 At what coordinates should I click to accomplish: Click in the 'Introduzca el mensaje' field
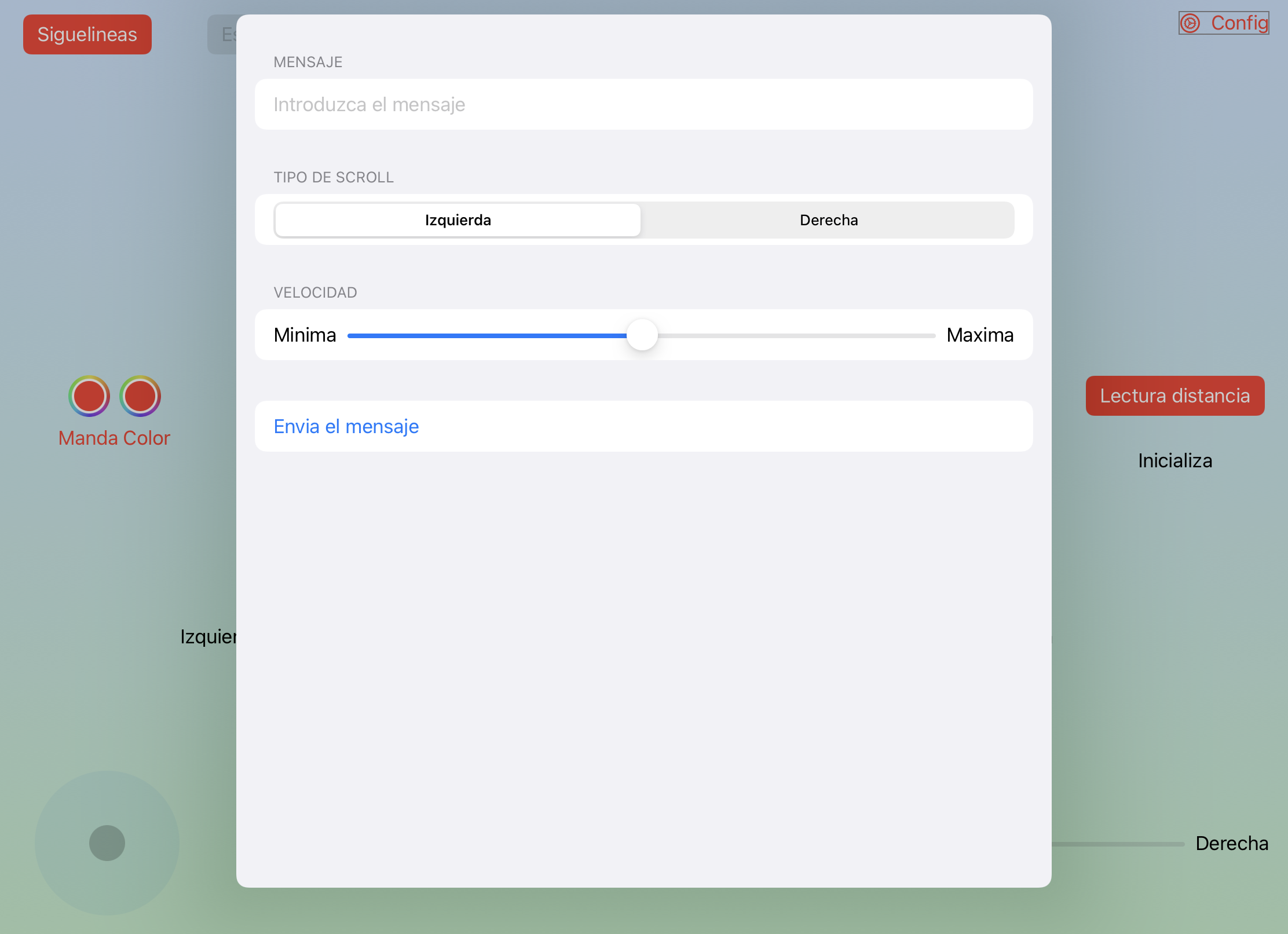click(643, 104)
